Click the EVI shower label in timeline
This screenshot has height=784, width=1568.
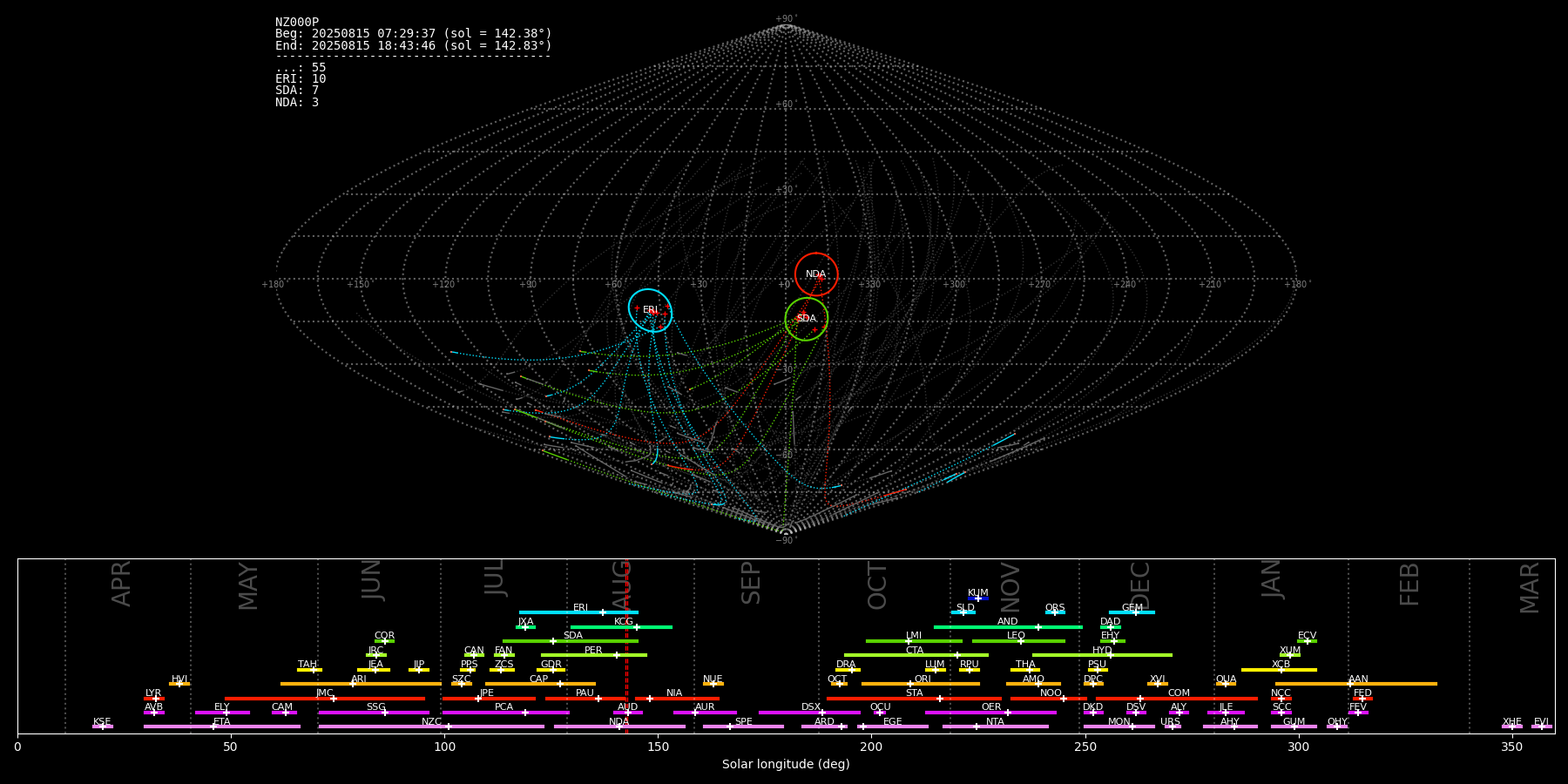[1541, 721]
